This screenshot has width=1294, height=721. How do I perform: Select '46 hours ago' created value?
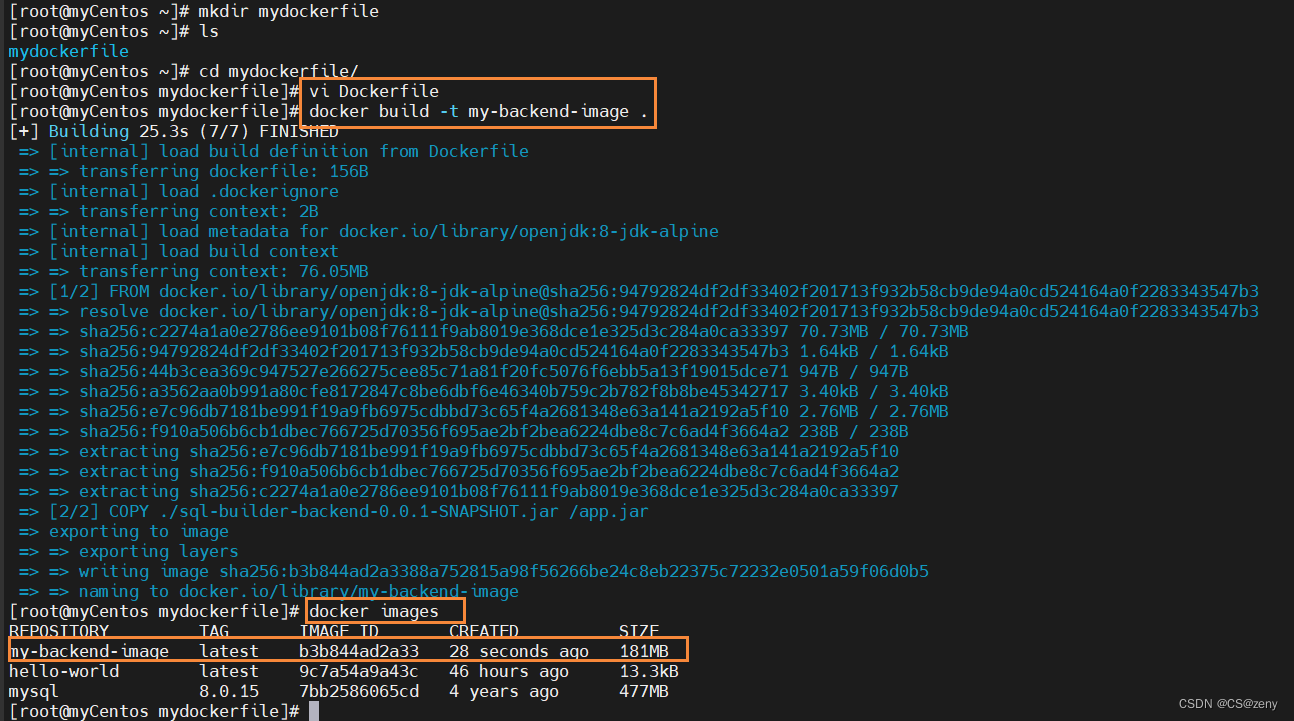509,671
